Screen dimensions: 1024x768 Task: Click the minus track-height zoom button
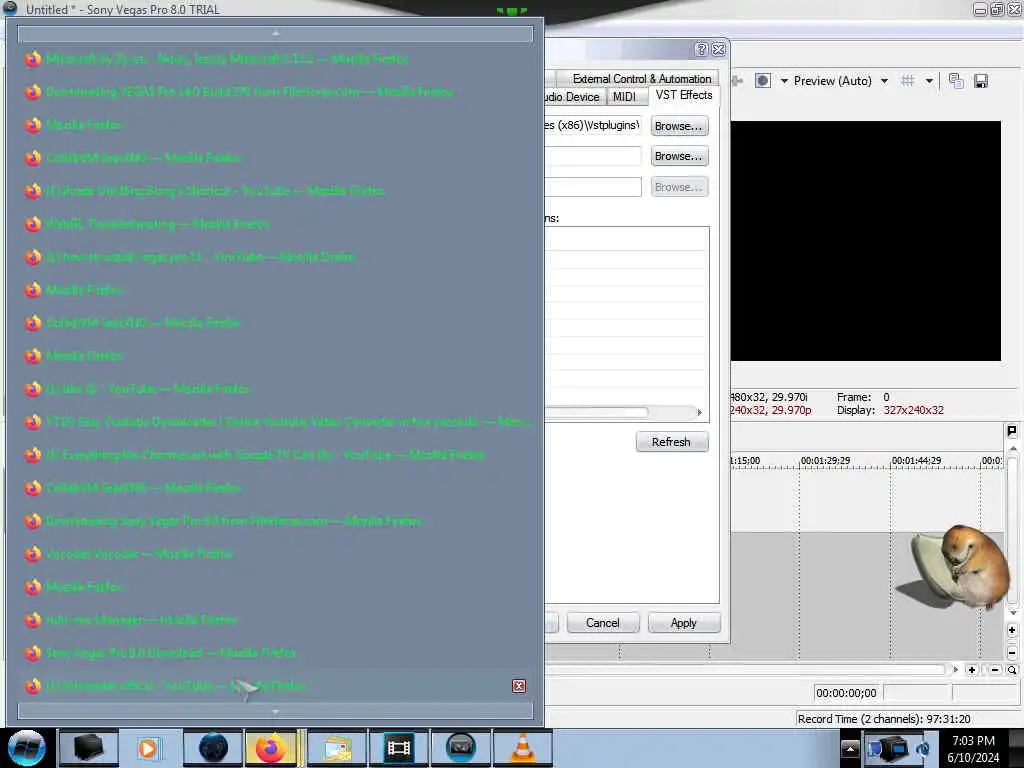pyautogui.click(x=1012, y=652)
